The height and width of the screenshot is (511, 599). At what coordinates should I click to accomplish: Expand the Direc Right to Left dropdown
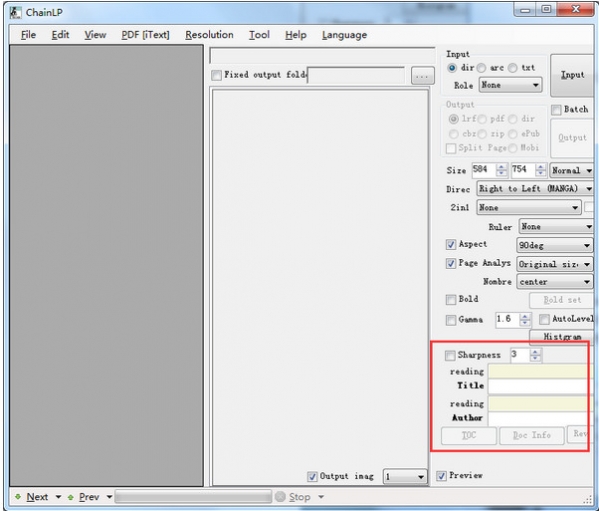coord(534,189)
